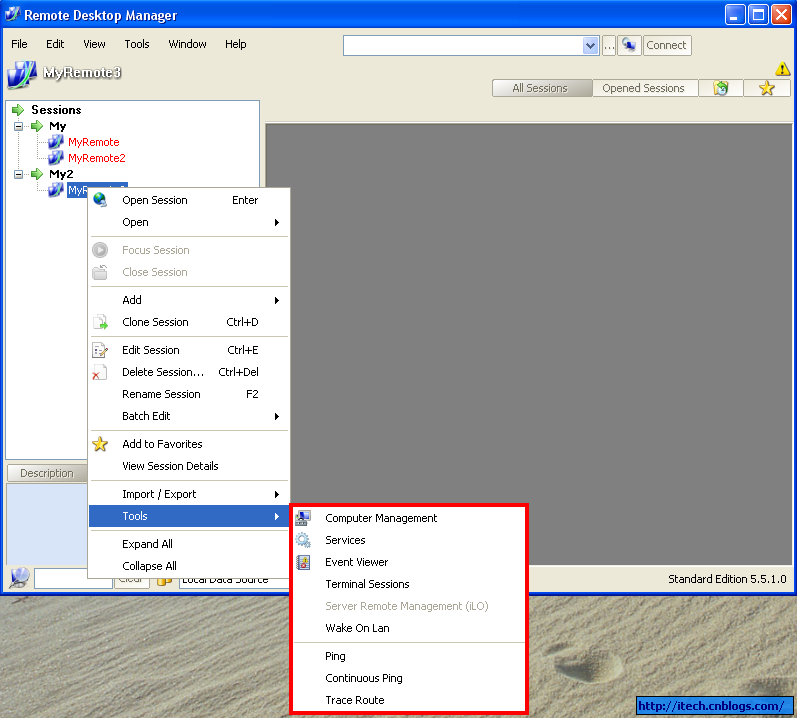Expand the Open submenu
797x718 pixels.
coord(189,222)
